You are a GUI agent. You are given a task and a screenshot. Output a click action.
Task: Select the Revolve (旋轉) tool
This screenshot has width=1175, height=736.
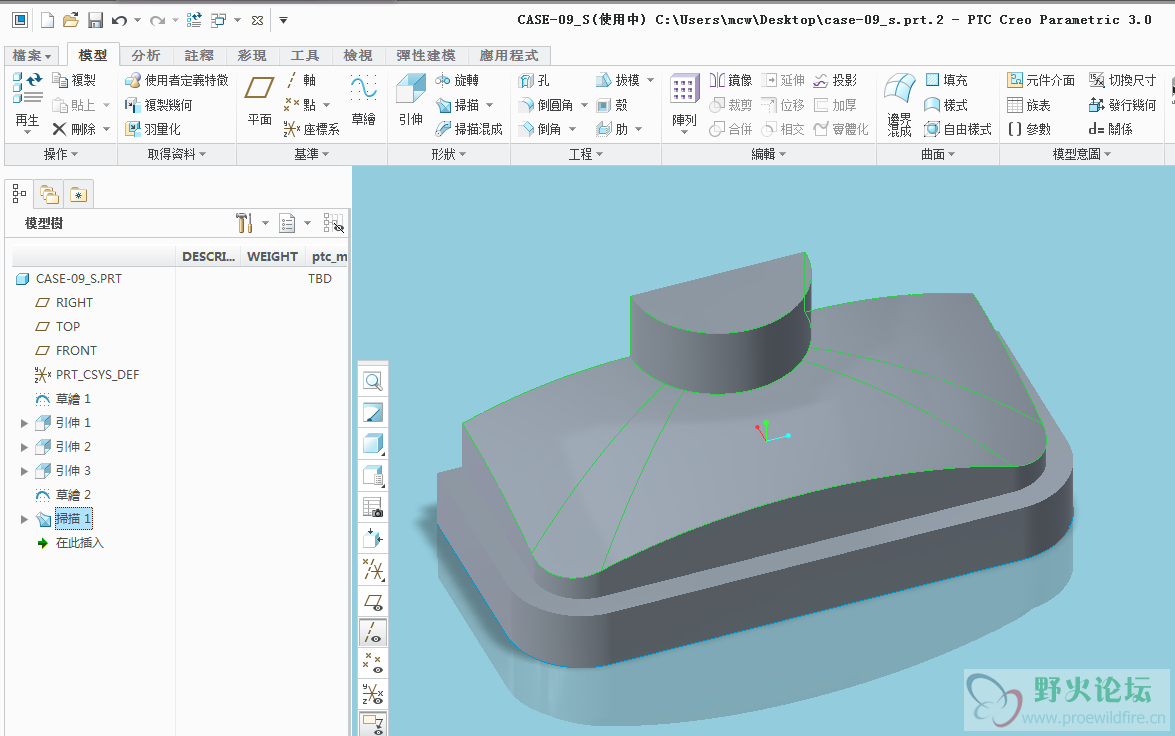point(457,80)
